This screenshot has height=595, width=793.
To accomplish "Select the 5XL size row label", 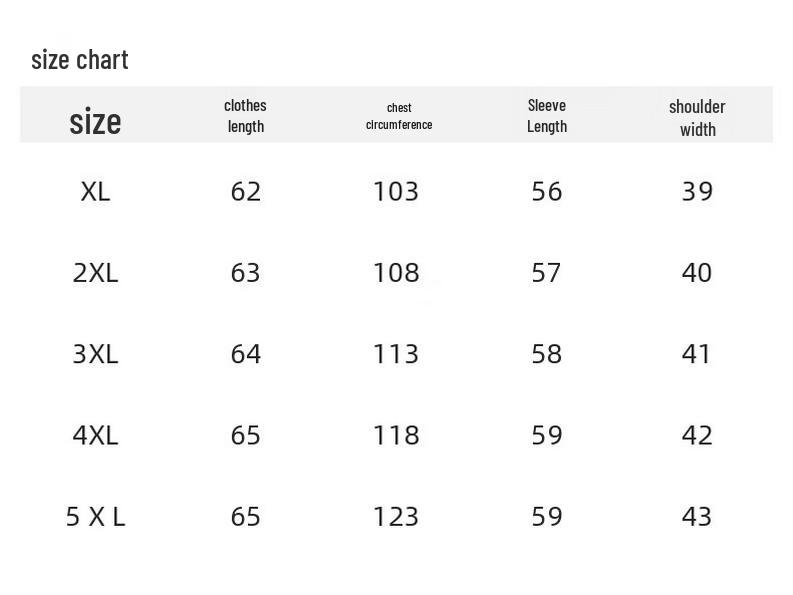I will point(95,516).
